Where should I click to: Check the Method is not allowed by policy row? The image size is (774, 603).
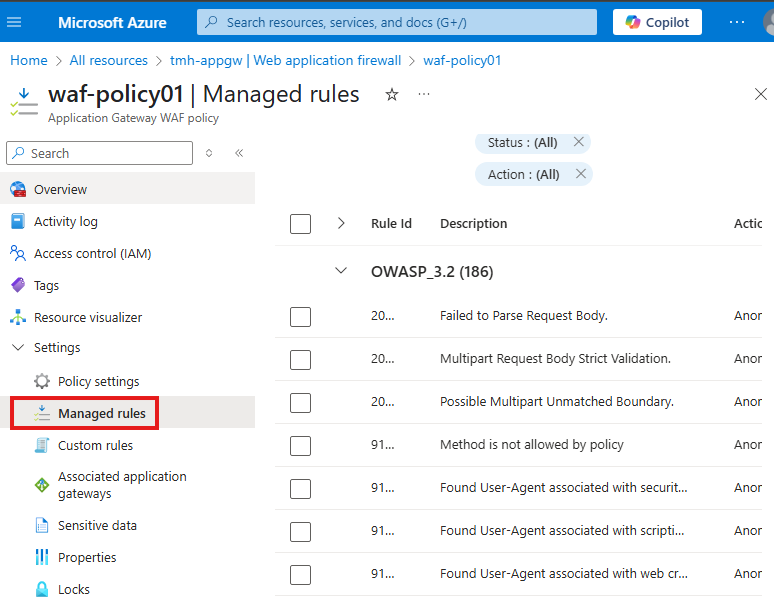pyautogui.click(x=300, y=446)
